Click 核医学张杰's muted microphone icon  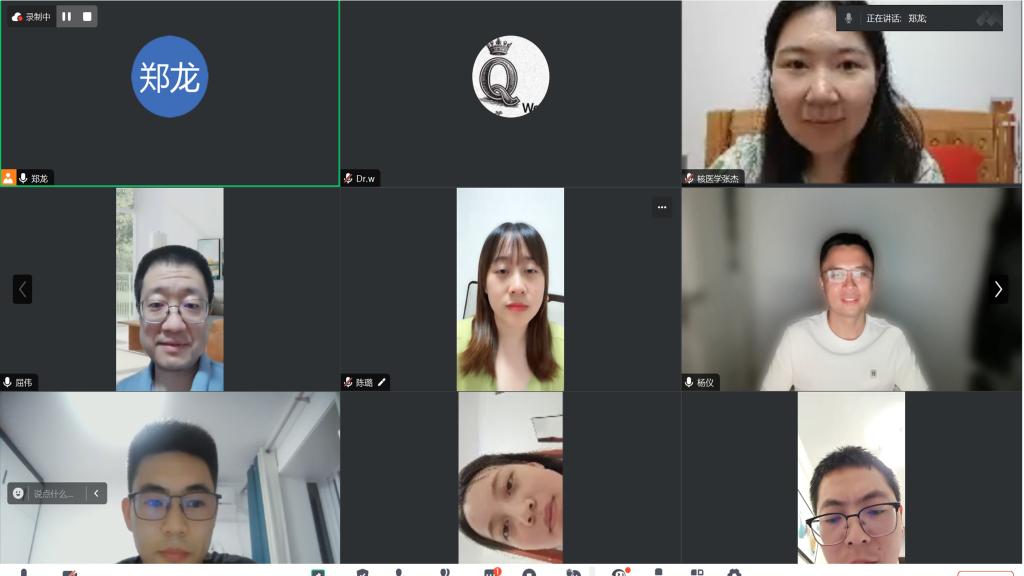click(x=689, y=178)
